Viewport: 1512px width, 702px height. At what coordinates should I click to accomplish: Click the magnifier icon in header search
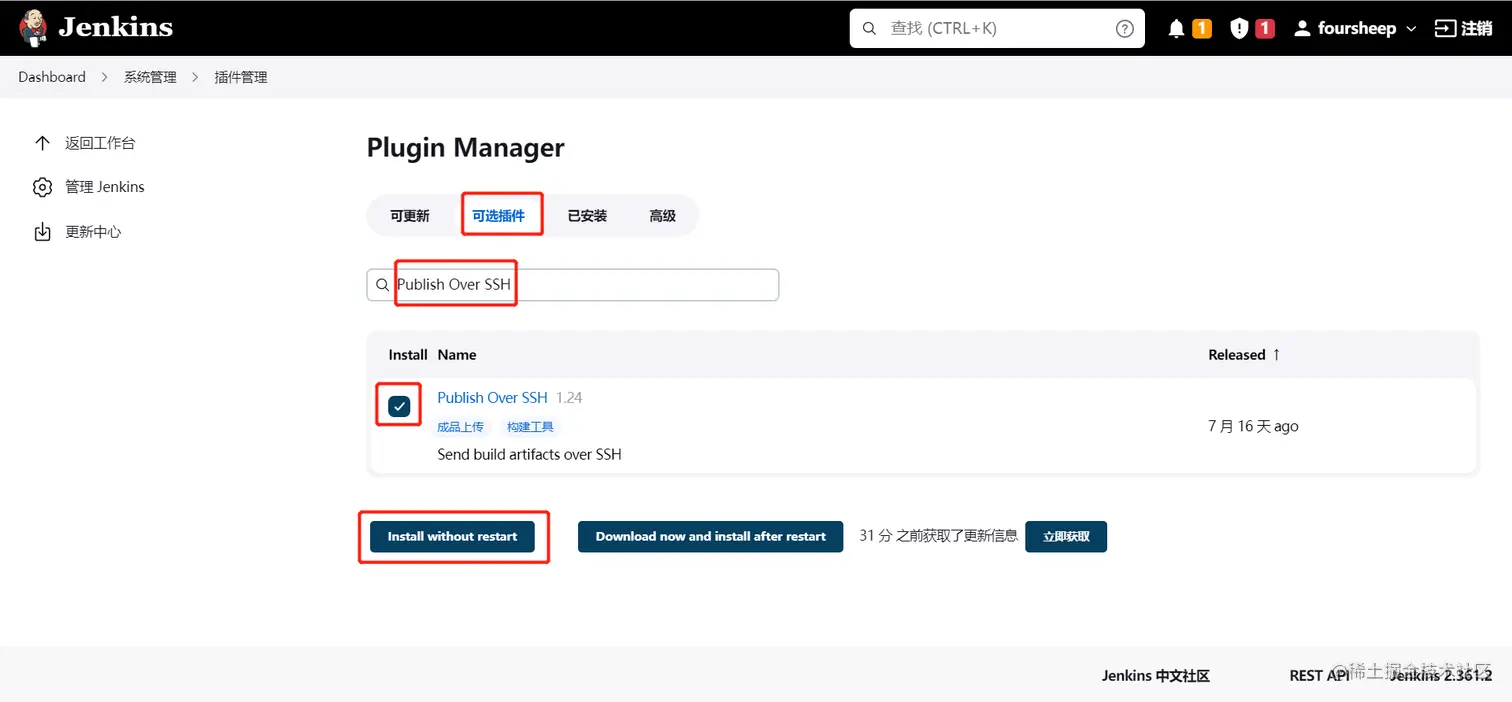coord(869,28)
